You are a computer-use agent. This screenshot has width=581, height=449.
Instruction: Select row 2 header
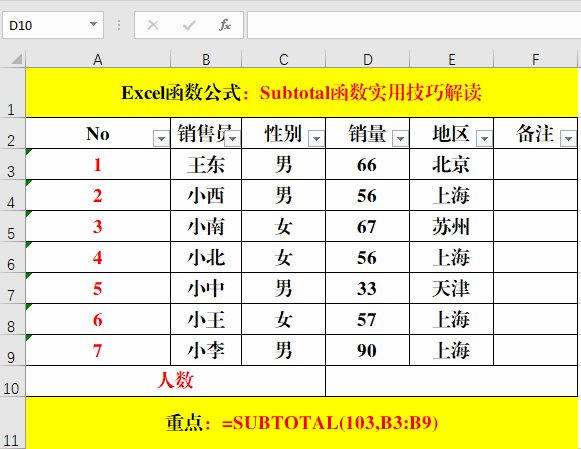pyautogui.click(x=12, y=133)
